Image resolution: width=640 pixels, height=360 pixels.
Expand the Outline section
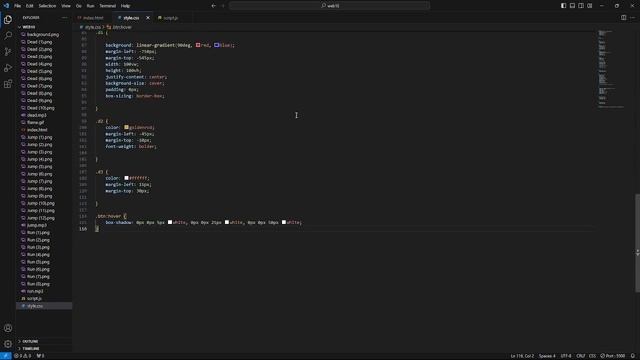click(44, 341)
